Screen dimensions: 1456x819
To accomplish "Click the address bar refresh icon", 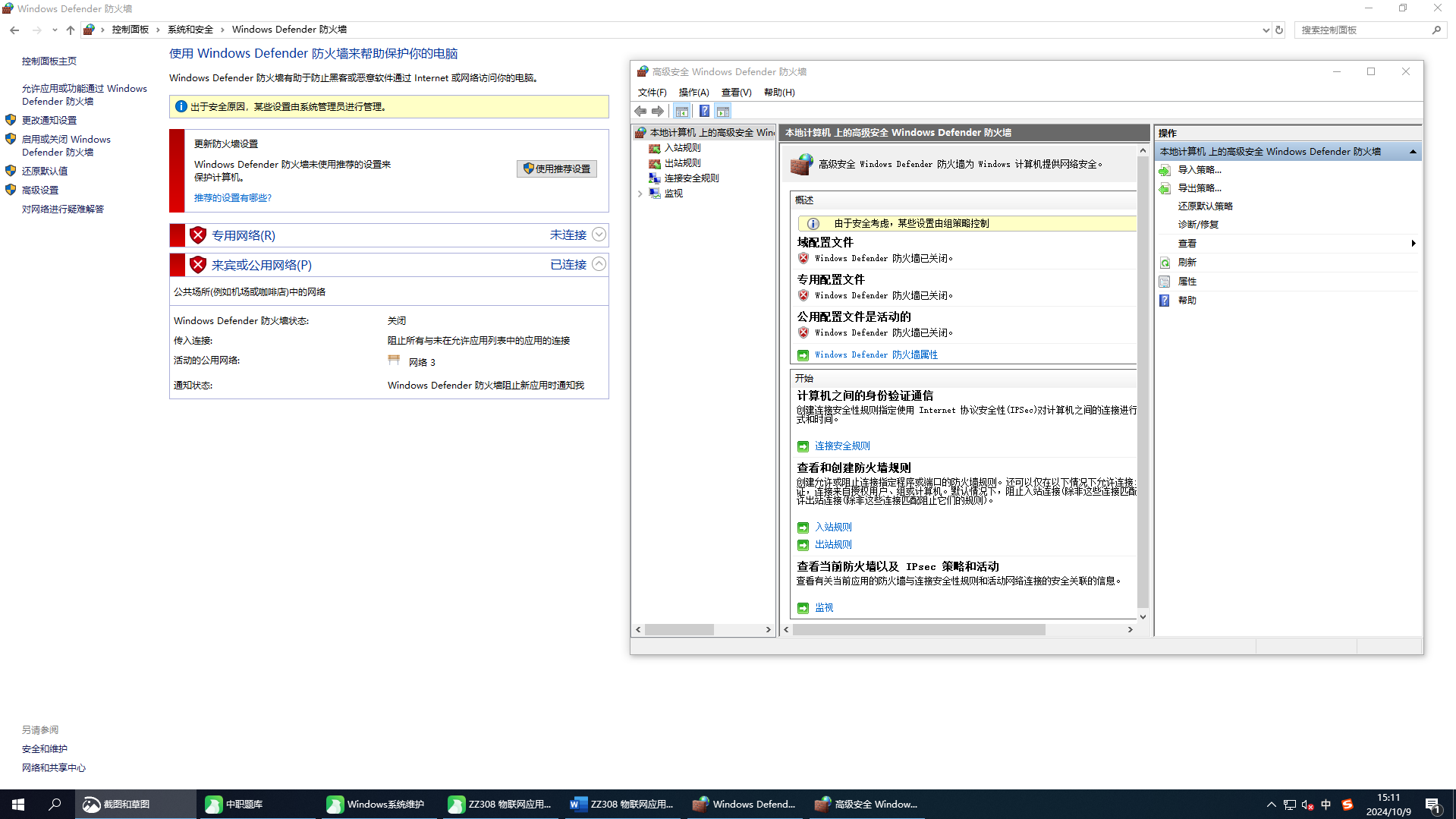I will 1279,30.
